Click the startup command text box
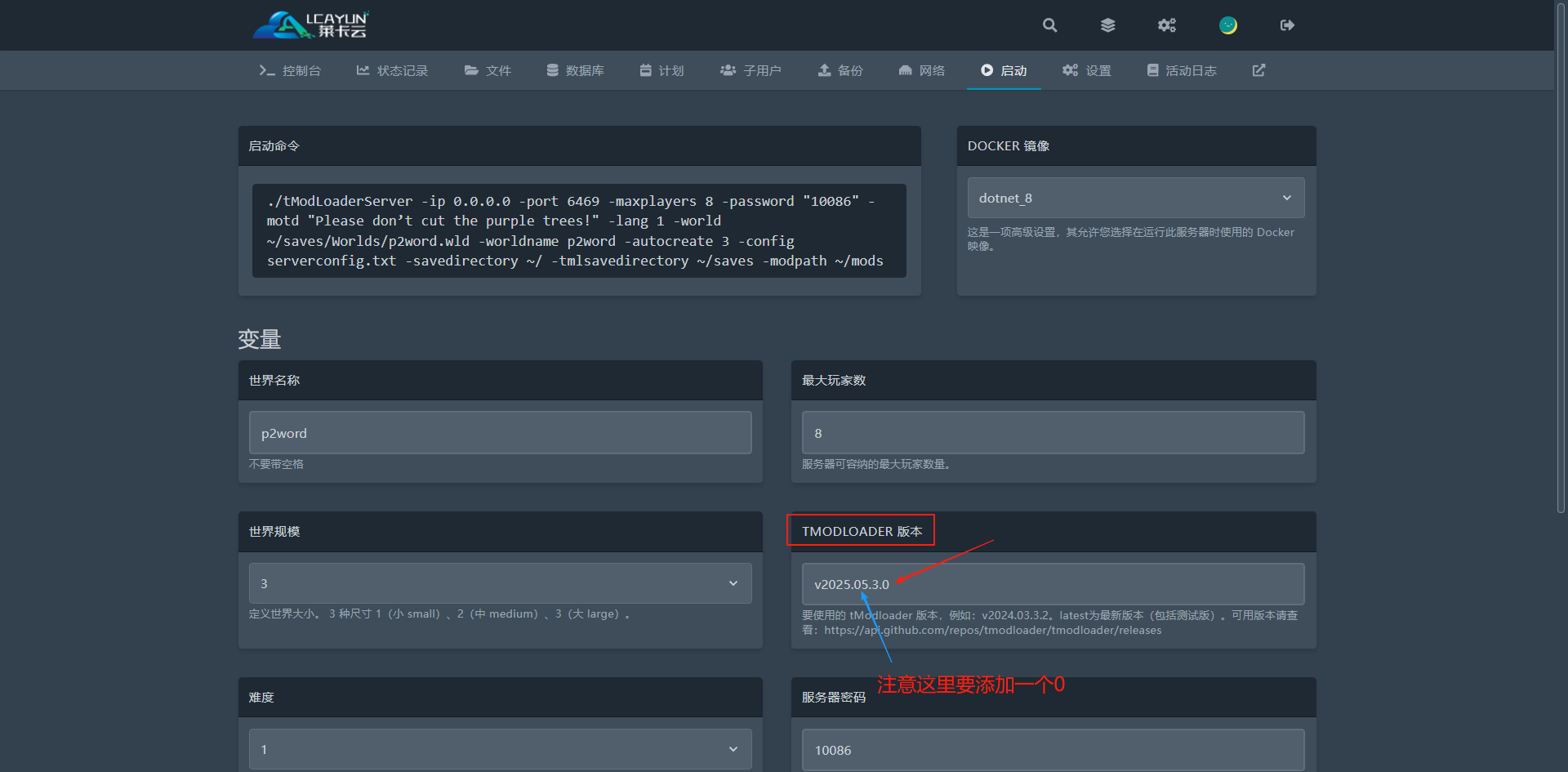The width and height of the screenshot is (1568, 772). tap(579, 231)
